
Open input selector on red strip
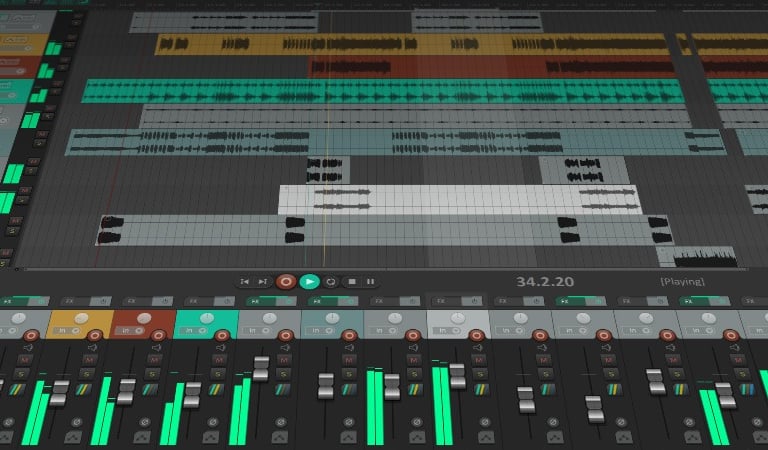coord(130,331)
